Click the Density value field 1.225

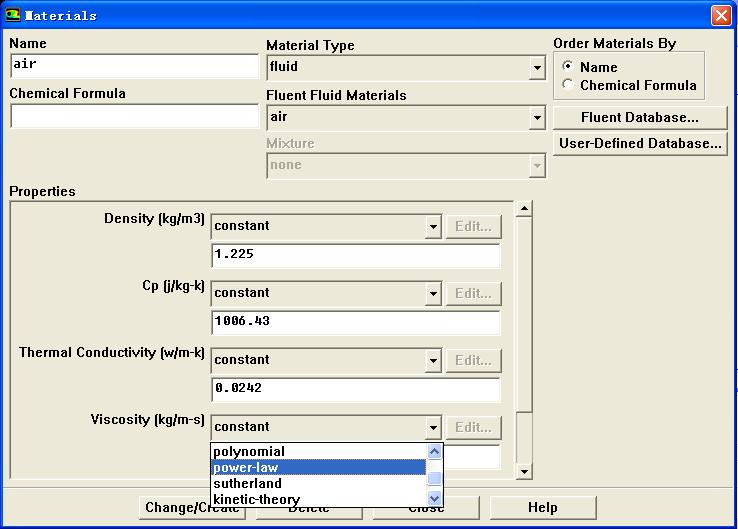click(355, 255)
